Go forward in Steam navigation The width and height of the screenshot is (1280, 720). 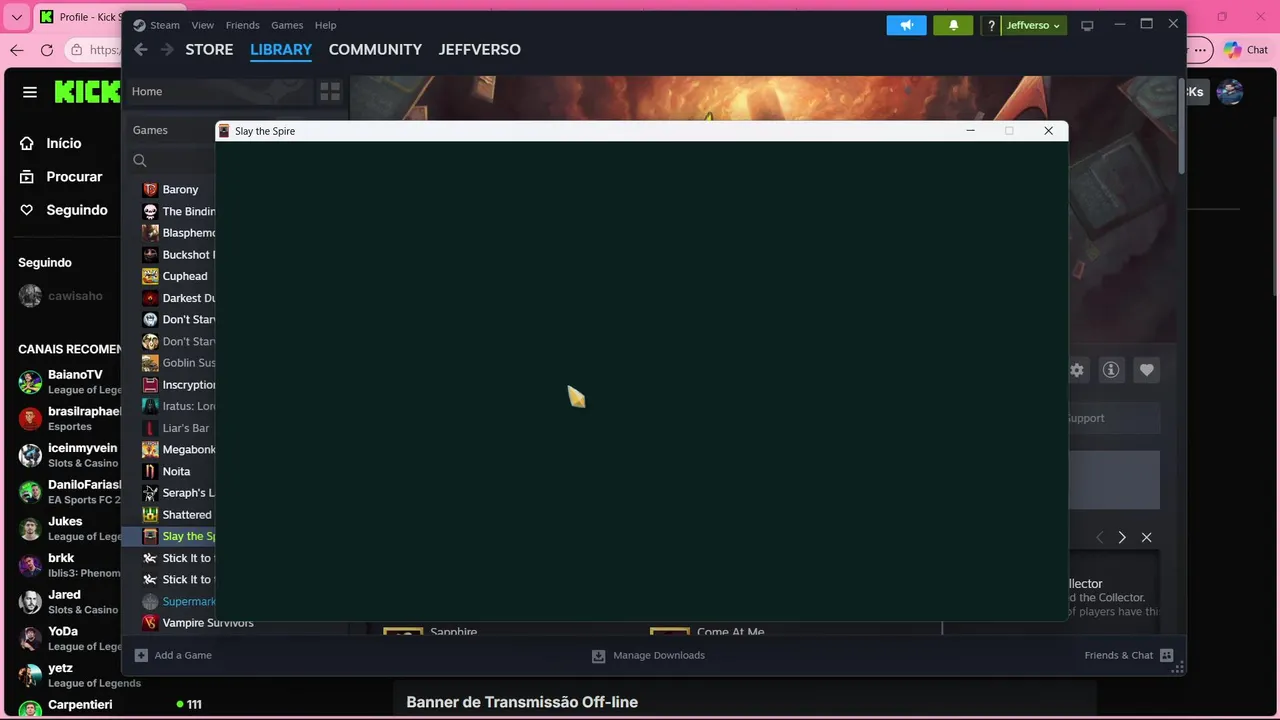click(167, 49)
